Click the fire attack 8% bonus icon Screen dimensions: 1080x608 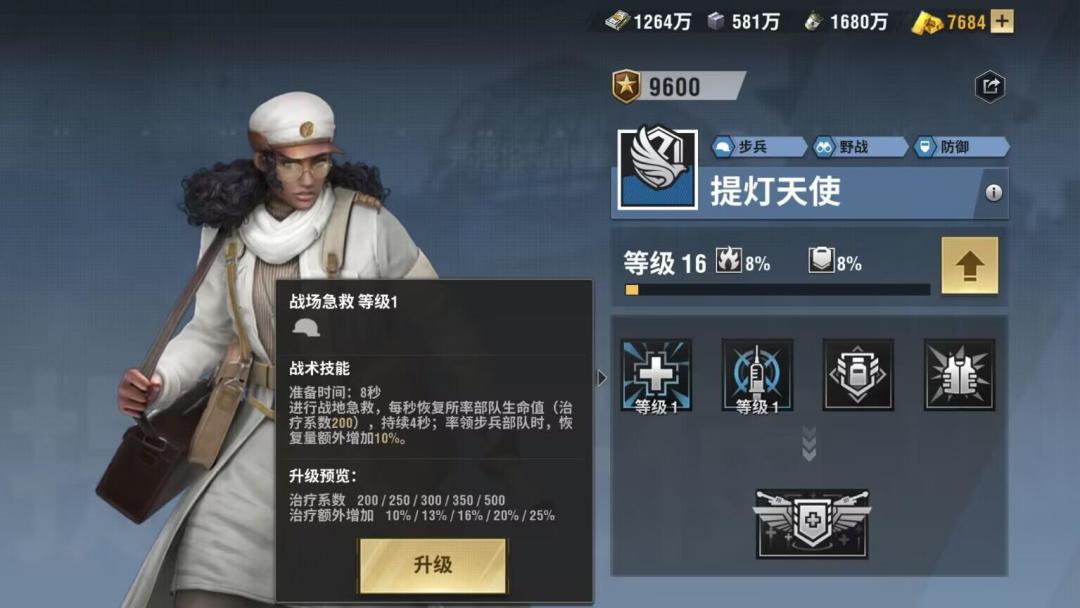point(729,260)
